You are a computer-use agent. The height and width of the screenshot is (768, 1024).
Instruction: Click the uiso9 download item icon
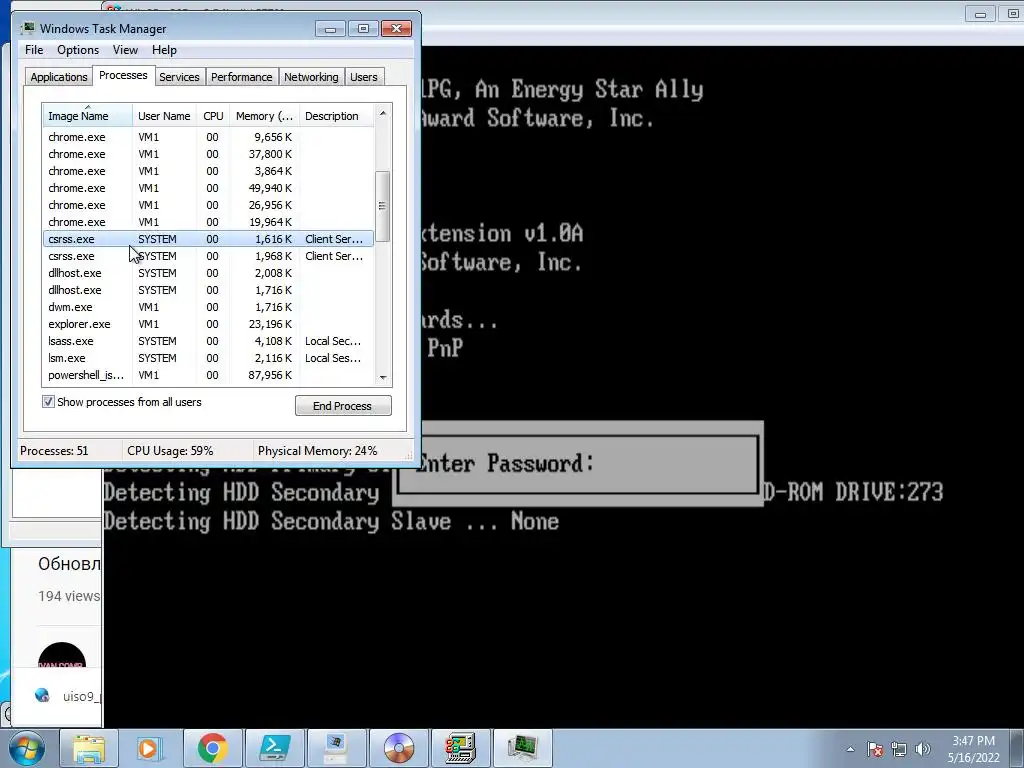coord(42,696)
